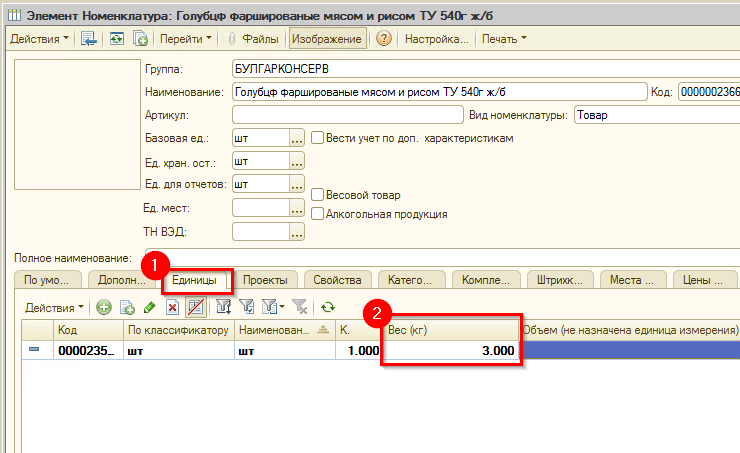Click the Copy unit icon
The height and width of the screenshot is (453, 740).
pos(127,307)
